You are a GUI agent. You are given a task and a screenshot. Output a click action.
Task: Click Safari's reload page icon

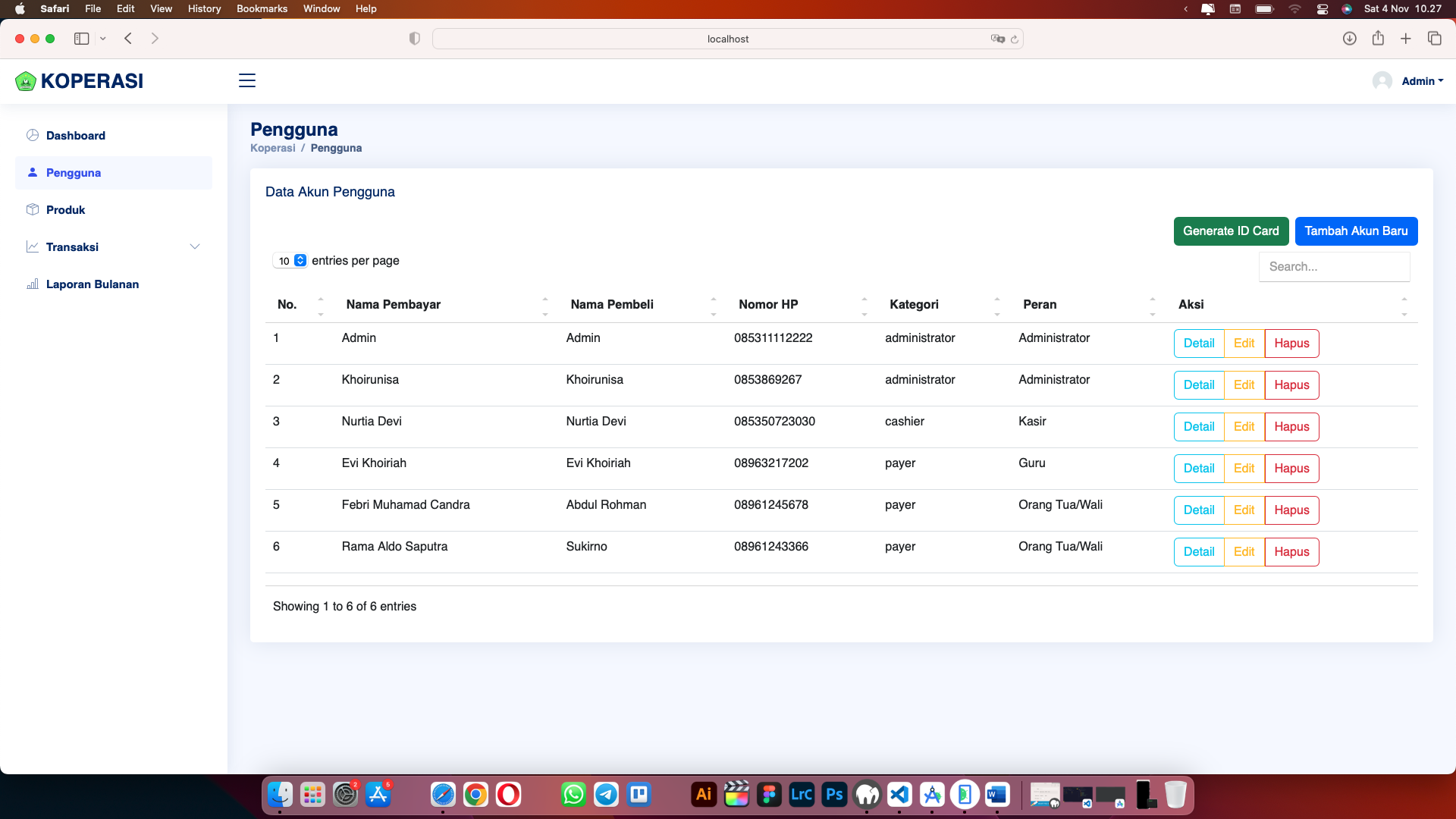point(1015,39)
